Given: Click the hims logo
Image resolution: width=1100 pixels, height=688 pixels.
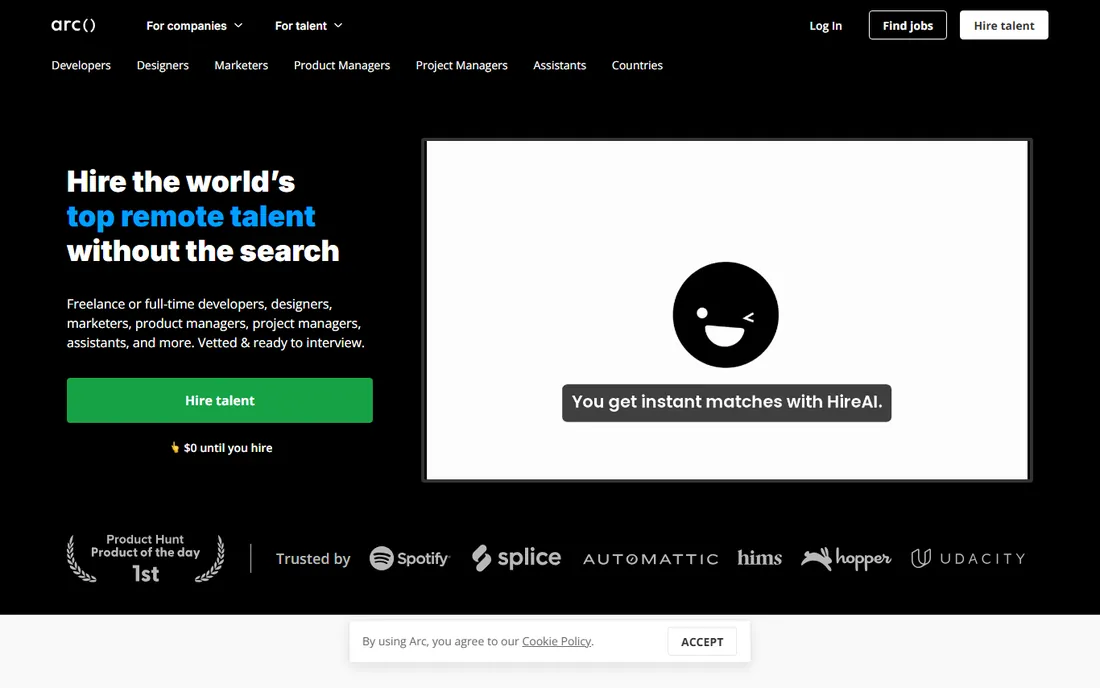Looking at the screenshot, I should pyautogui.click(x=759, y=558).
